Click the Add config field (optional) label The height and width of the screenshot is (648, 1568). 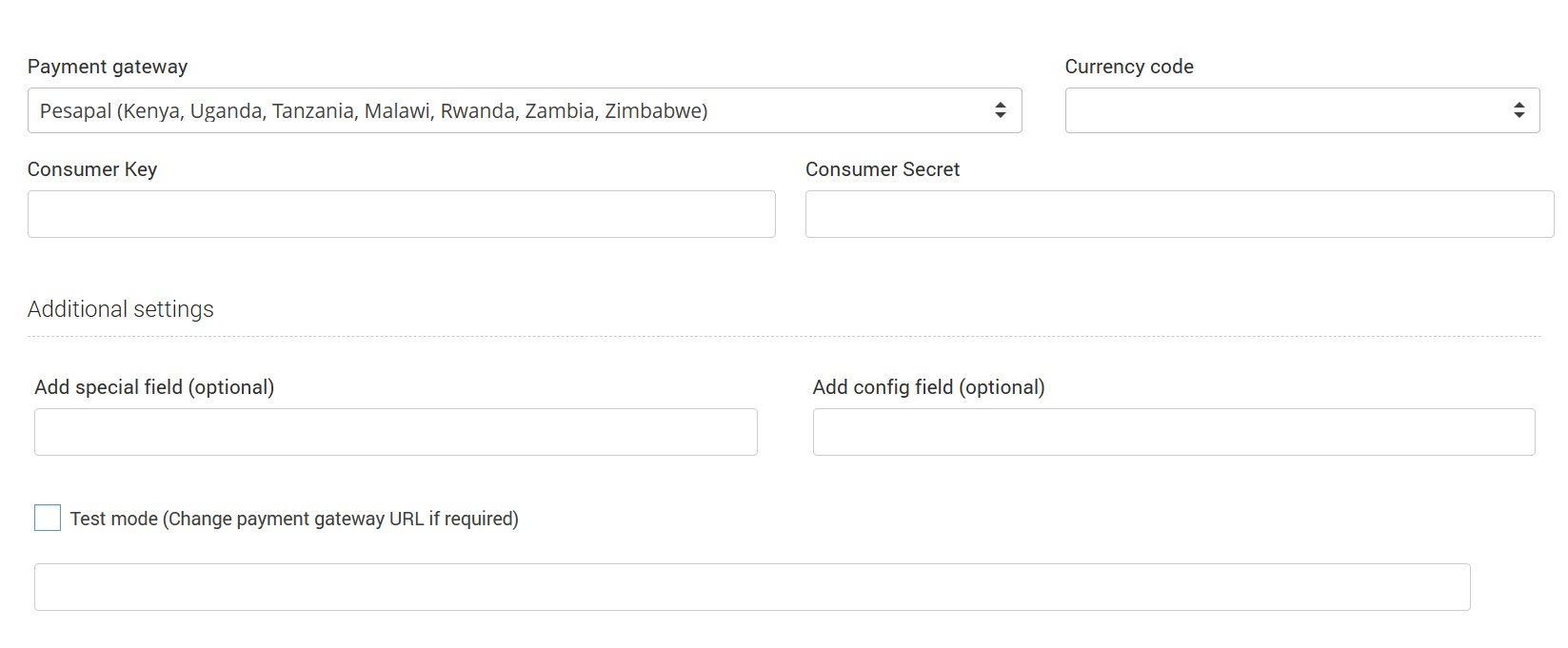pos(928,387)
